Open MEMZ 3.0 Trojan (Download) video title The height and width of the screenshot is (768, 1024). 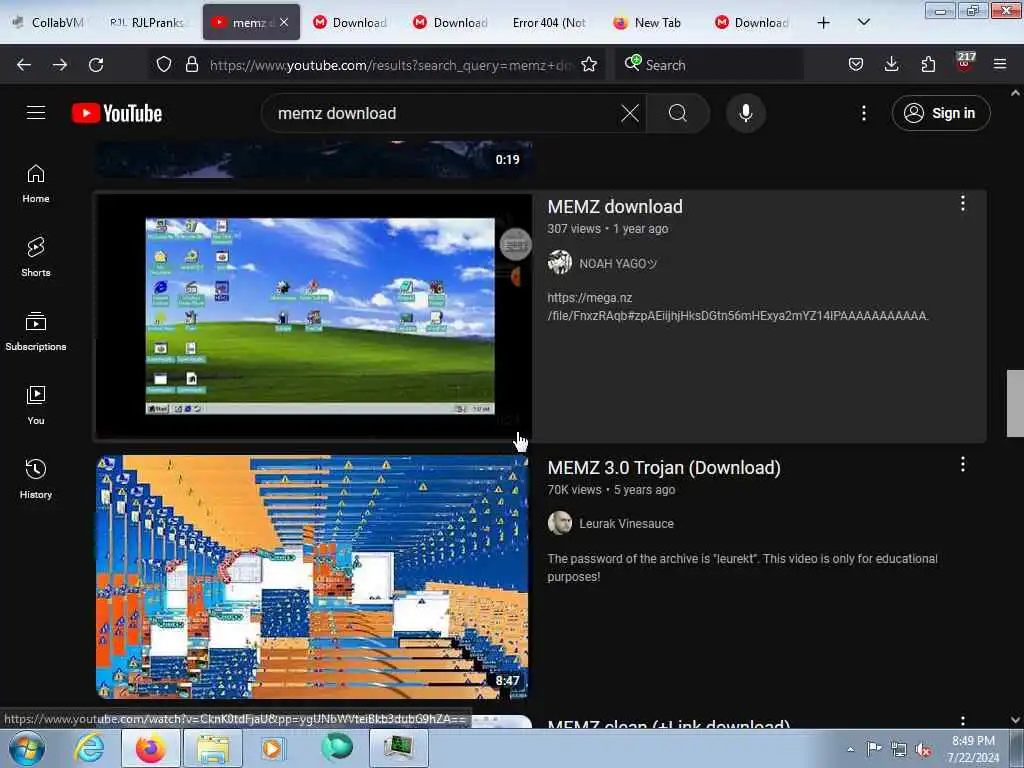click(x=664, y=468)
